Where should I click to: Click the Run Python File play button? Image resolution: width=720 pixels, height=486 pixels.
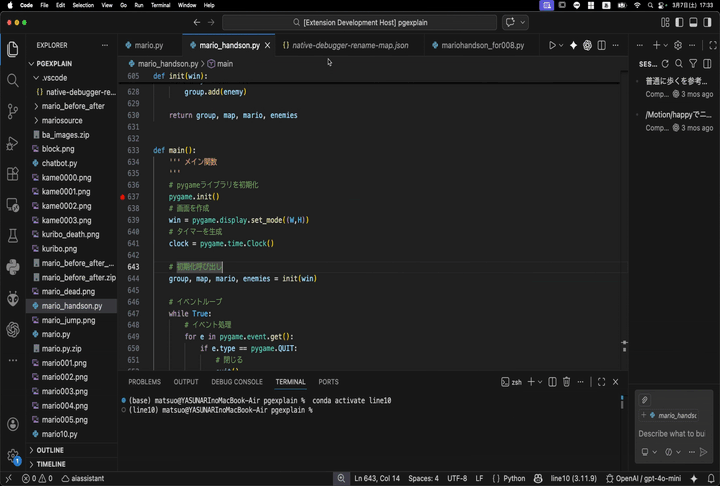tap(551, 45)
